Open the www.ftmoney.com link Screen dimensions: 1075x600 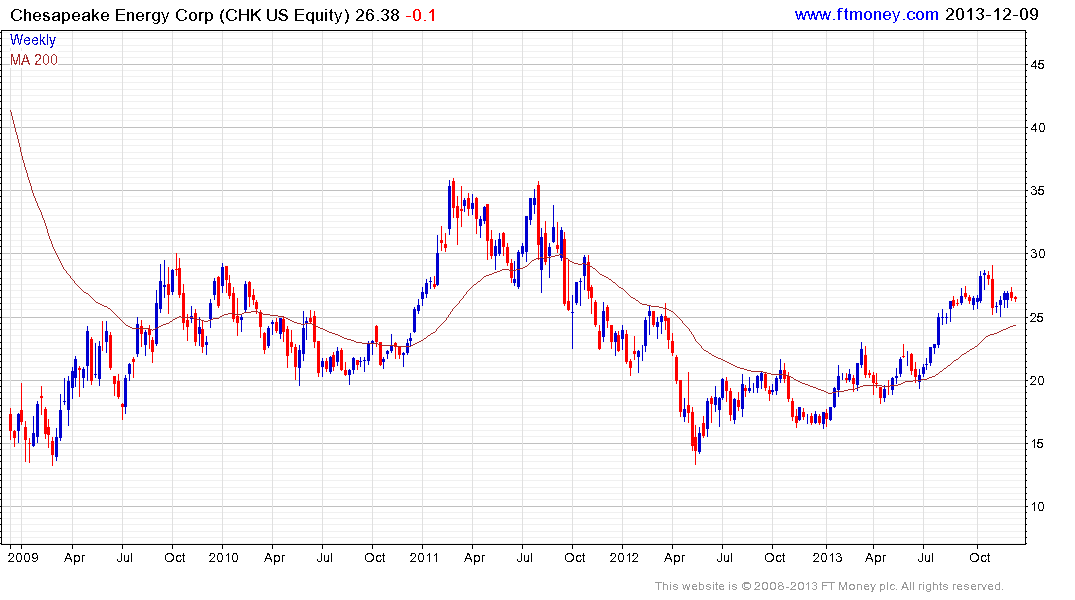point(866,14)
